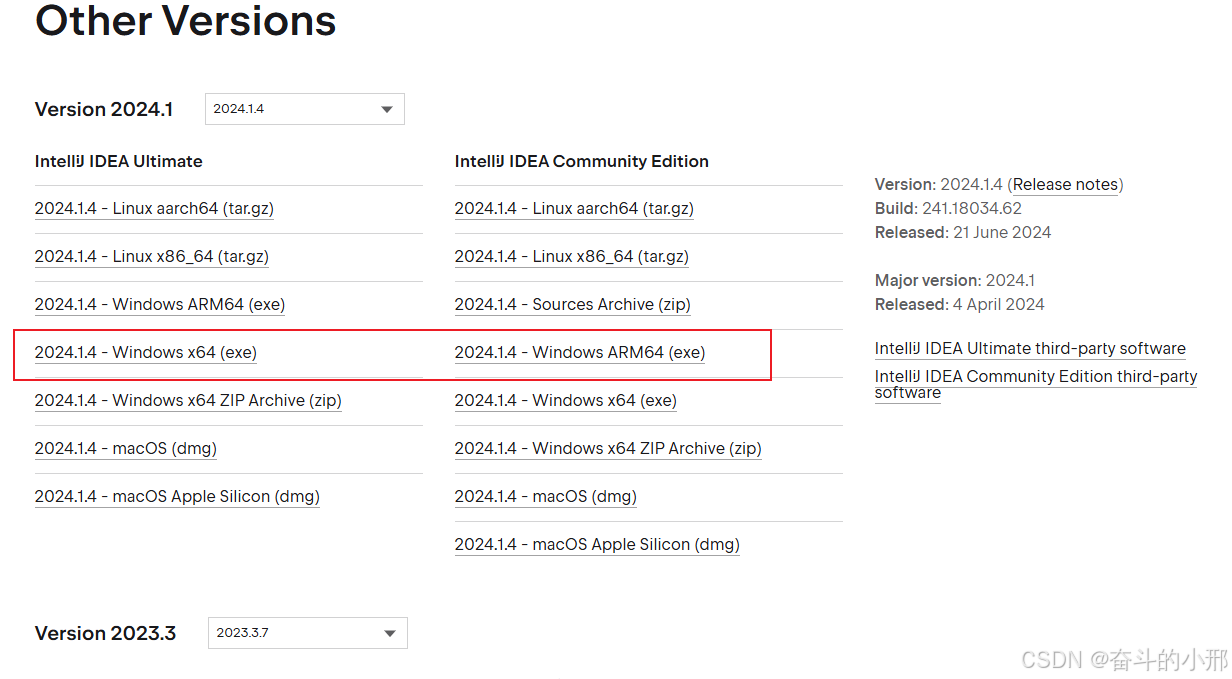This screenshot has height=679, width=1232.
Task: Click the Released: 21 June 2024 text
Action: click(963, 233)
